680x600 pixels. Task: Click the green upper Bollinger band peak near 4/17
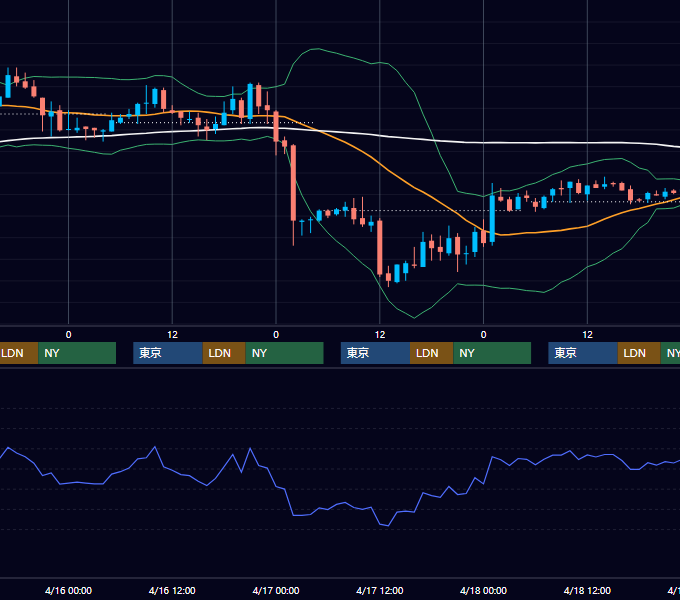(318, 49)
